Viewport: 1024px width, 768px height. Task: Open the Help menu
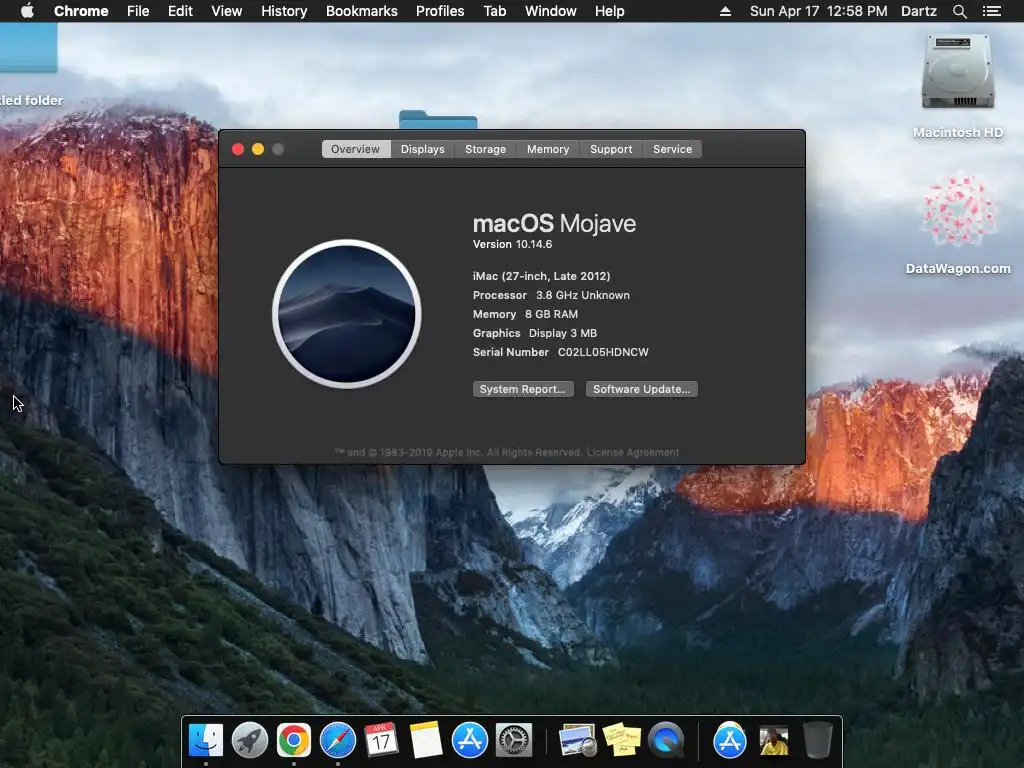point(609,11)
